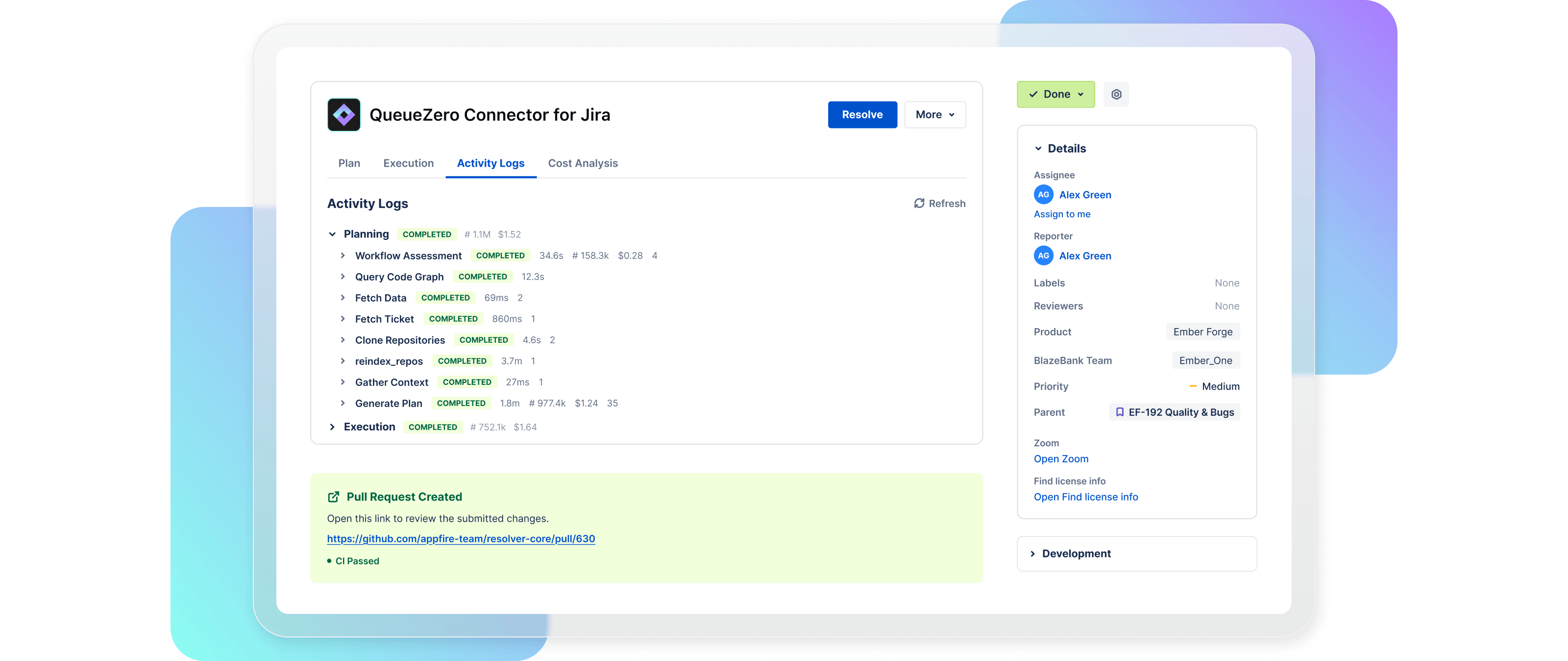
Task: Expand the Fetch Data row
Action: (x=343, y=298)
